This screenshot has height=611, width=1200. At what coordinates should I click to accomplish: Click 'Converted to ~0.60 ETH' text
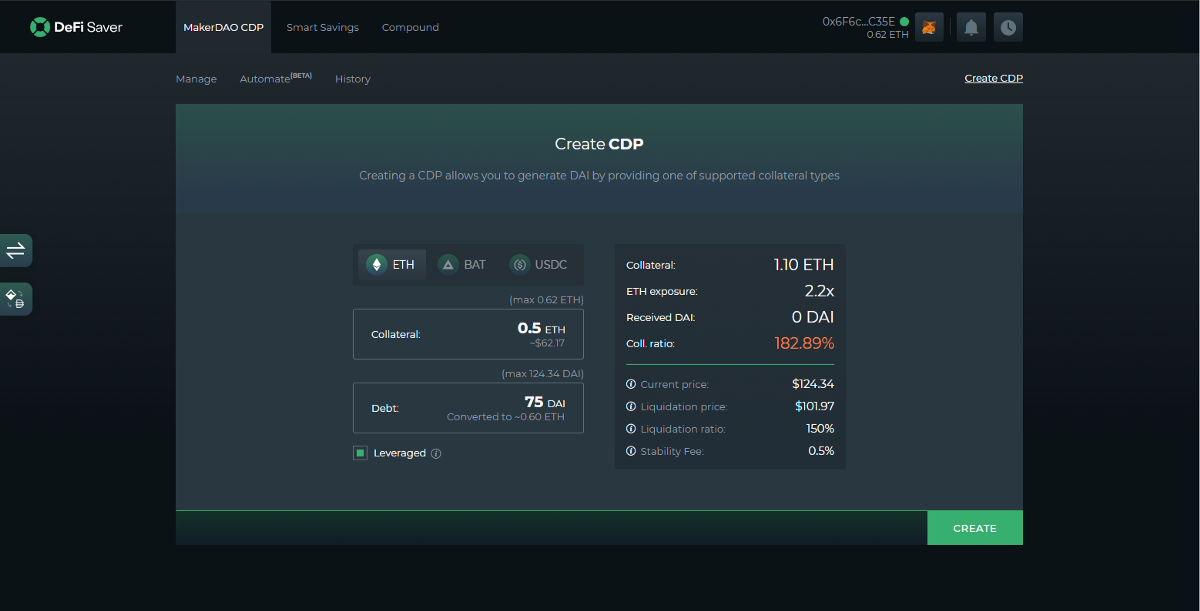[x=506, y=417]
